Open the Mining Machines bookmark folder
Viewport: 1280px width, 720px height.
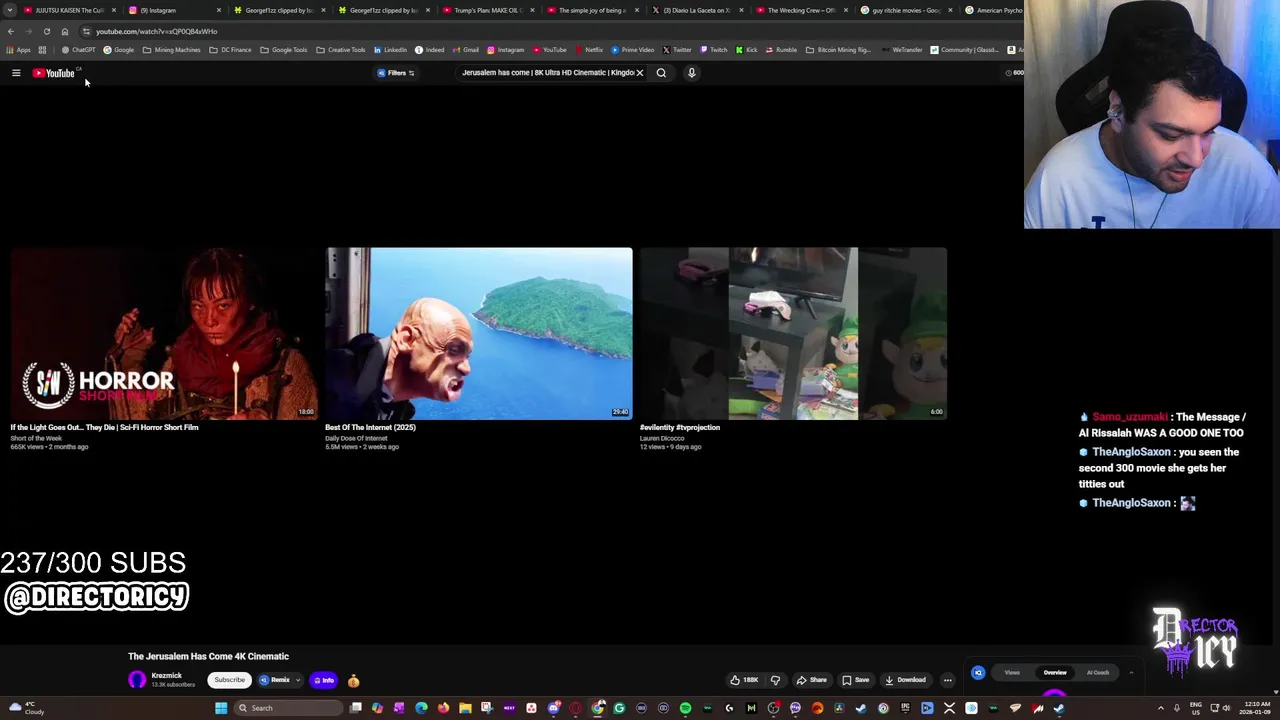(x=172, y=50)
